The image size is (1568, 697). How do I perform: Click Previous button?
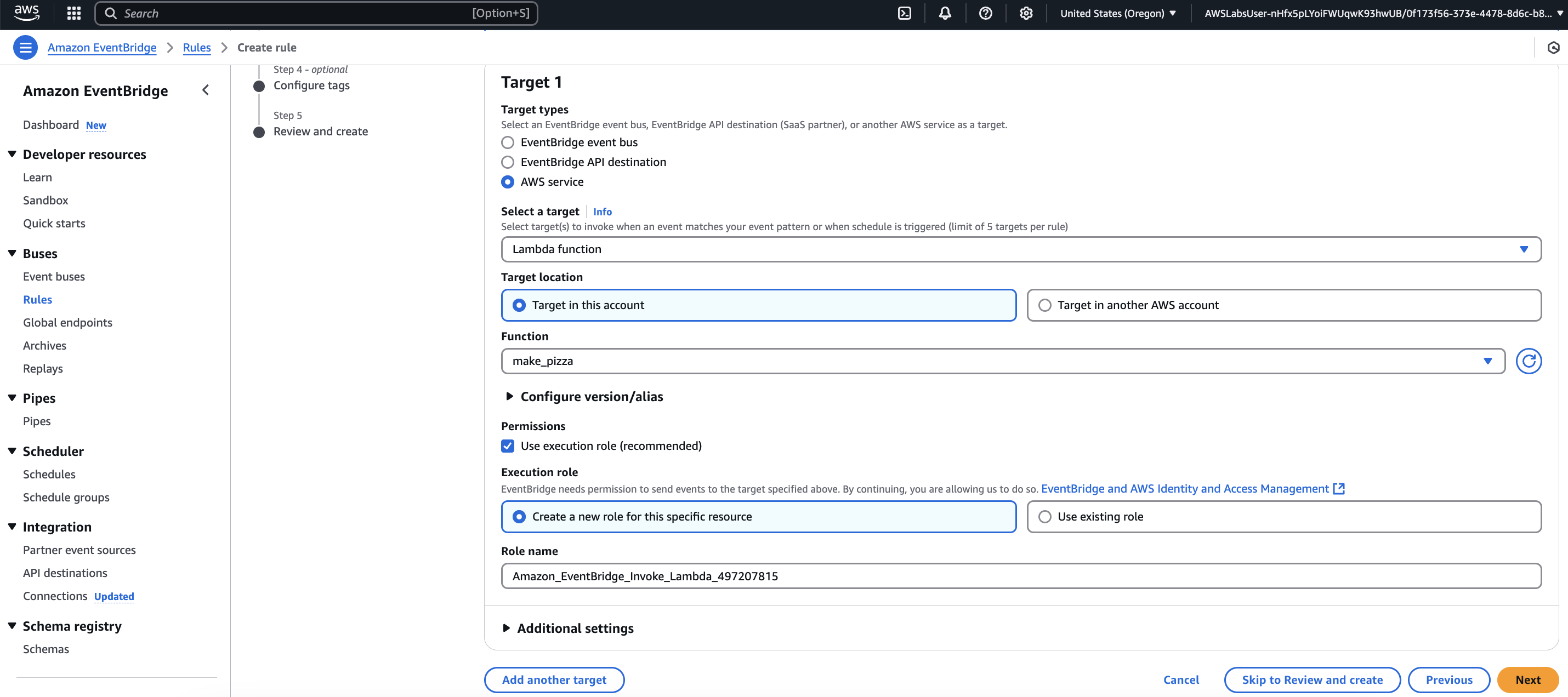[x=1448, y=680]
